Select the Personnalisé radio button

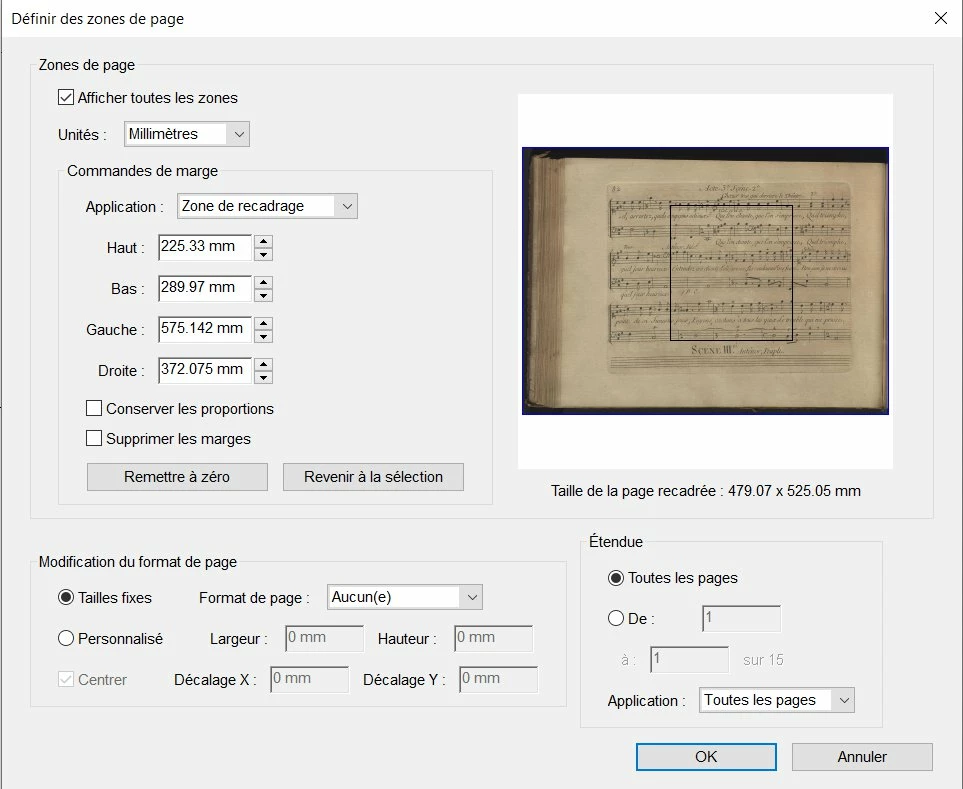click(x=66, y=639)
